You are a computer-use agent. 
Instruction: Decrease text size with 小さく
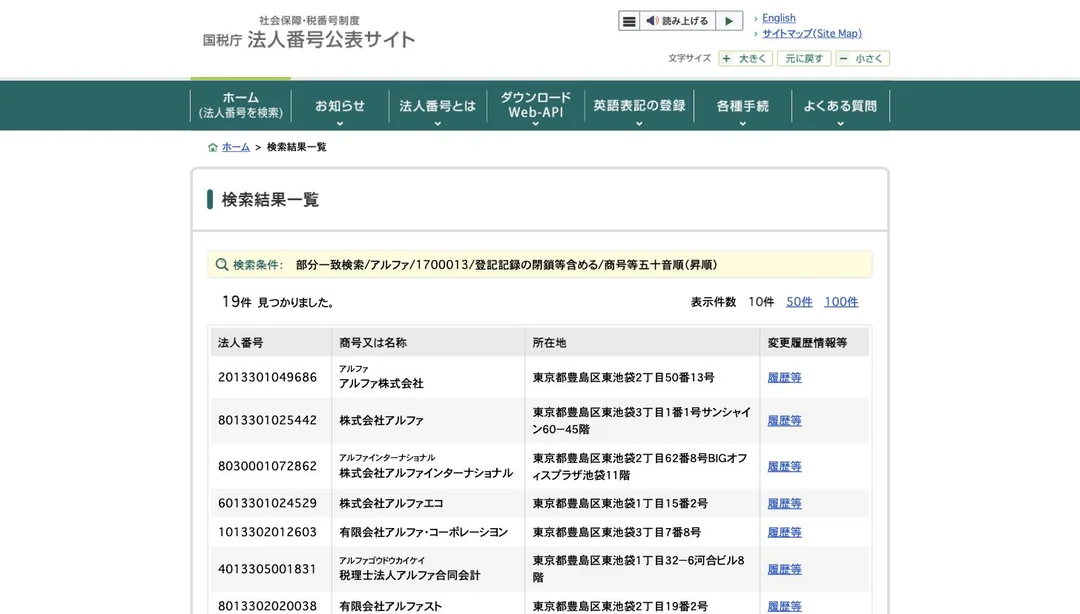coord(862,59)
